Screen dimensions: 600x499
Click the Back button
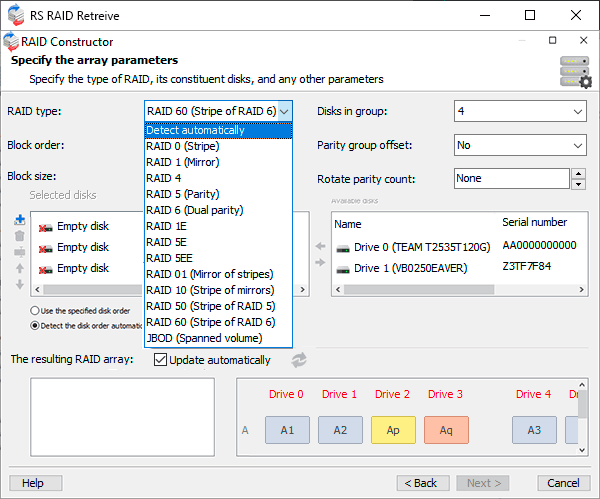(x=424, y=483)
